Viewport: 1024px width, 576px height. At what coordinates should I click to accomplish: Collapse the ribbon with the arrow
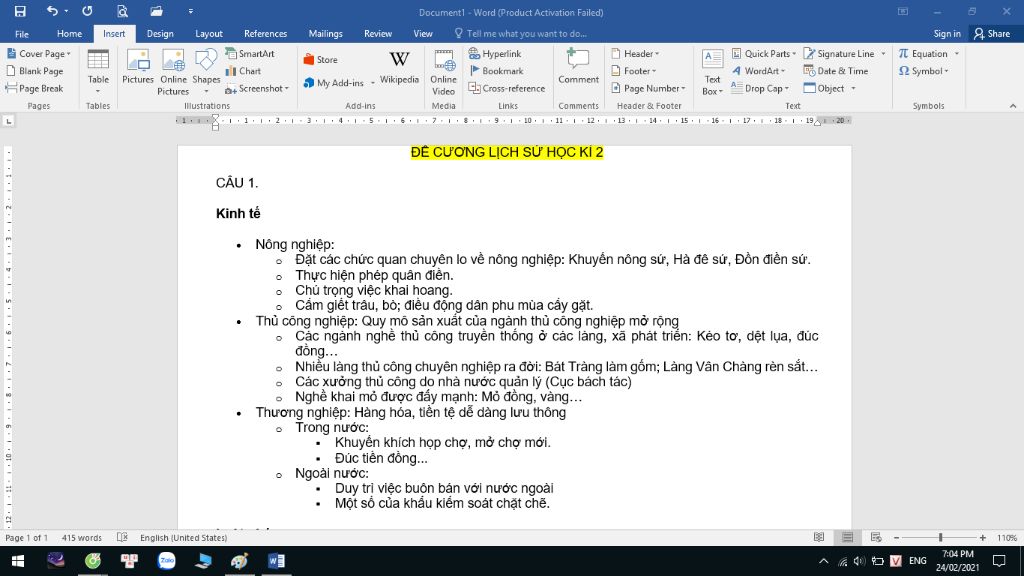[x=1013, y=106]
